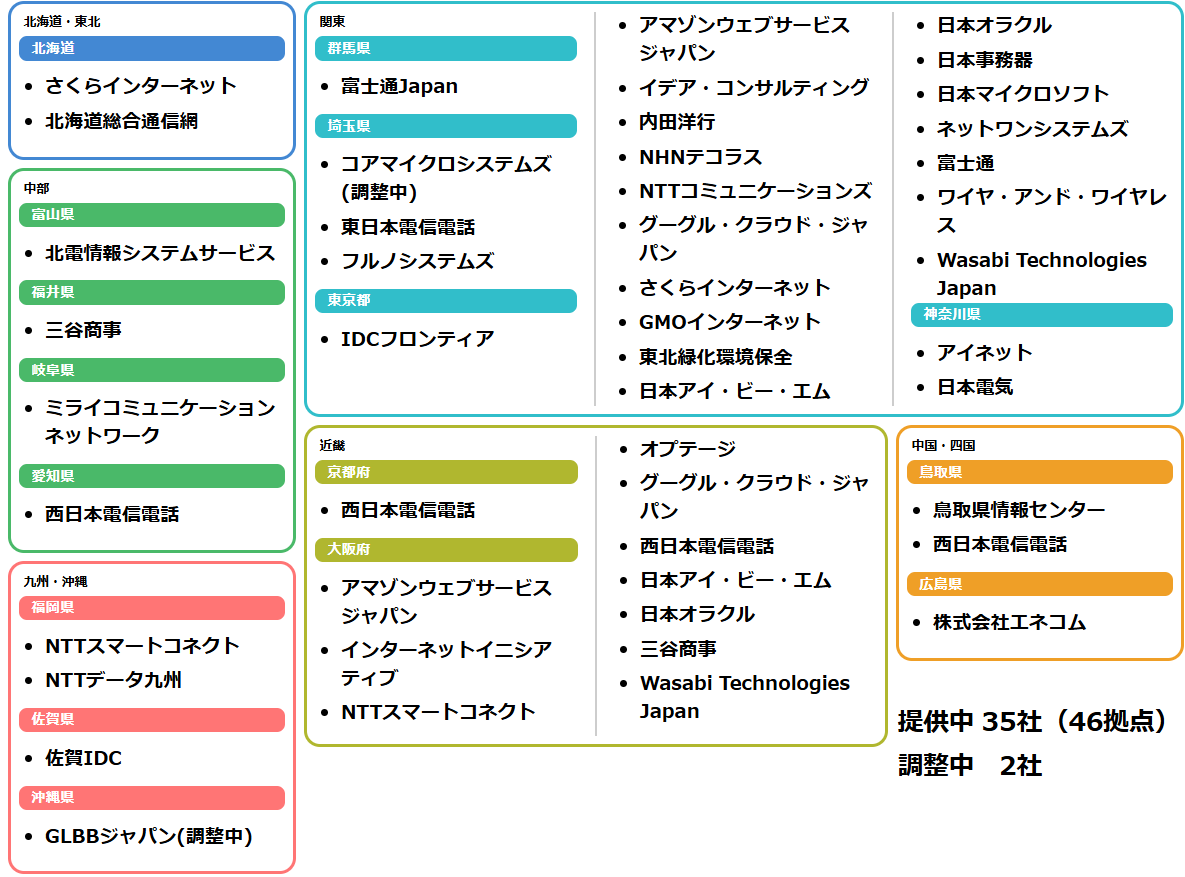This screenshot has width=1185, height=877.
Task: Select グーグル・クラウド・ジャパン in 近畿 panel
Action: point(754,497)
